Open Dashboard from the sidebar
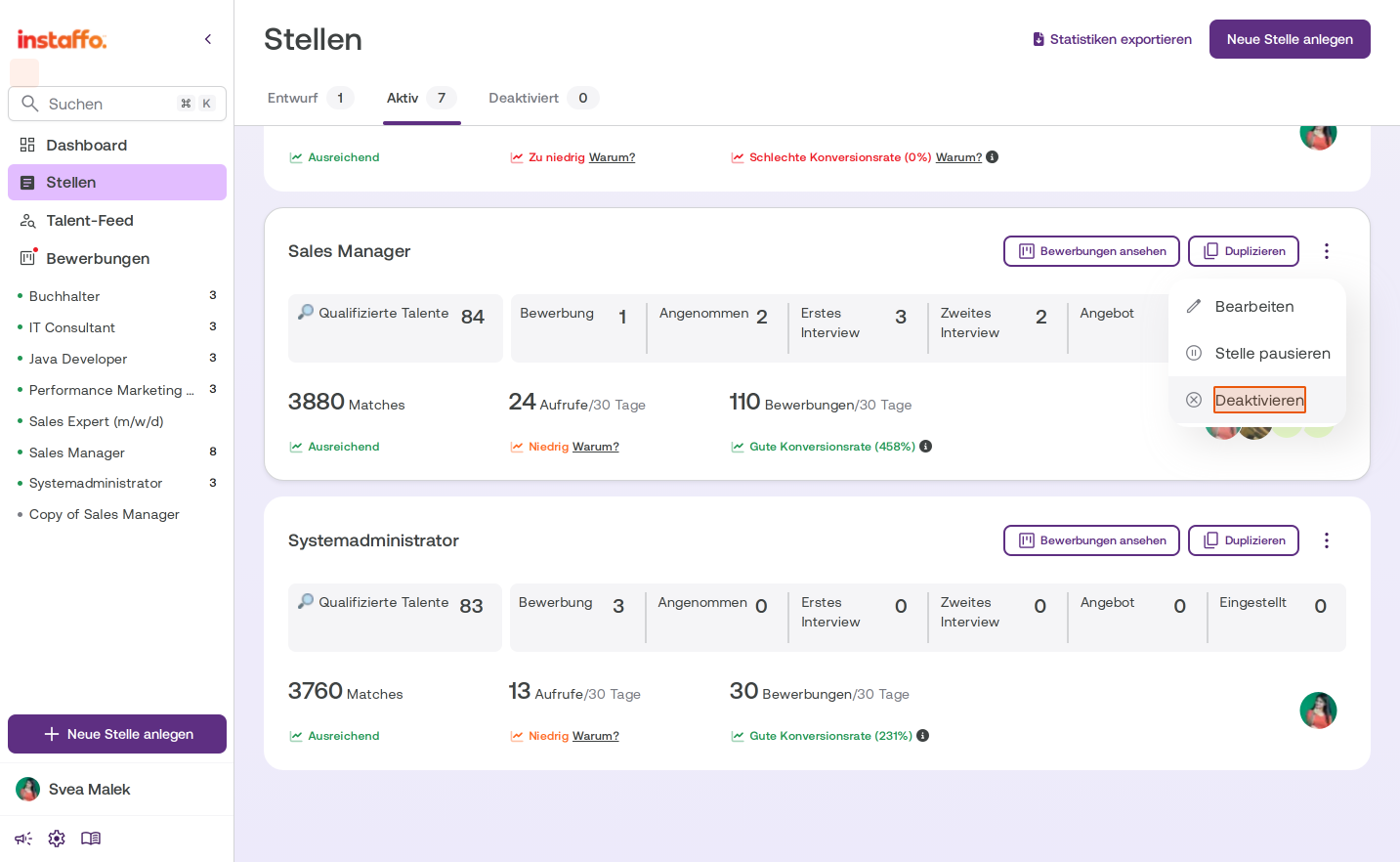Screen dimensions: 1400x862 tap(117, 145)
